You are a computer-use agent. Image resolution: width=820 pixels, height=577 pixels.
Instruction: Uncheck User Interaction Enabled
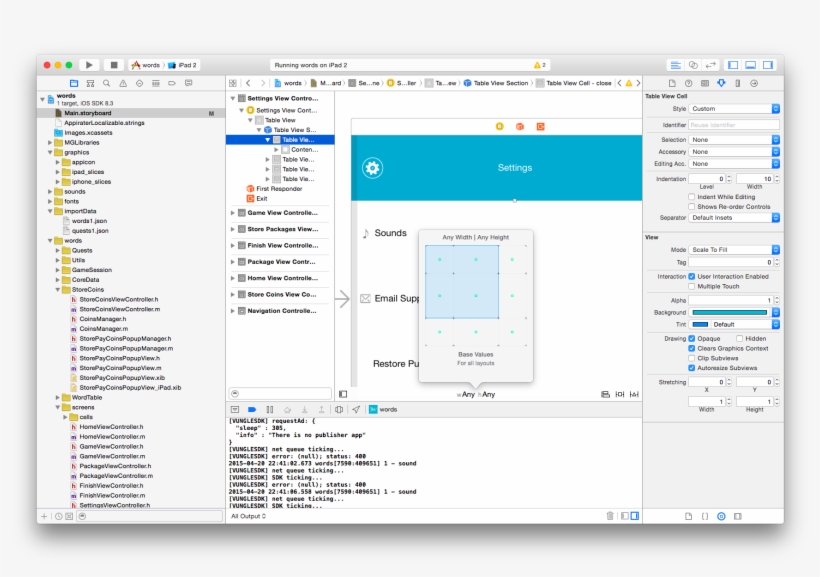pos(692,276)
